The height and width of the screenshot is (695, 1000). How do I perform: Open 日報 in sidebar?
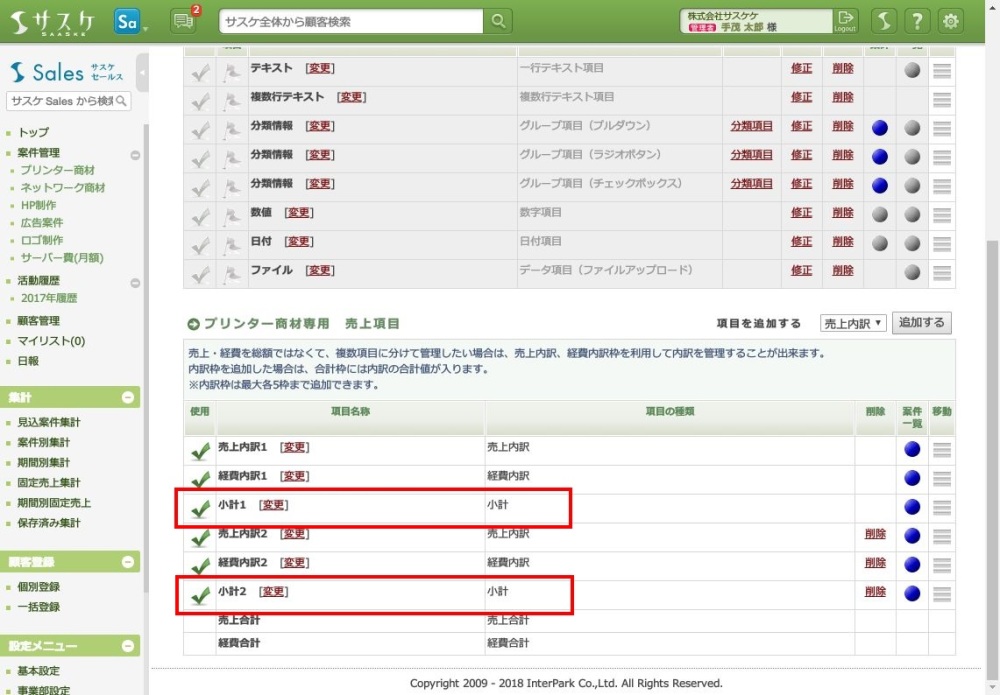click(x=28, y=361)
